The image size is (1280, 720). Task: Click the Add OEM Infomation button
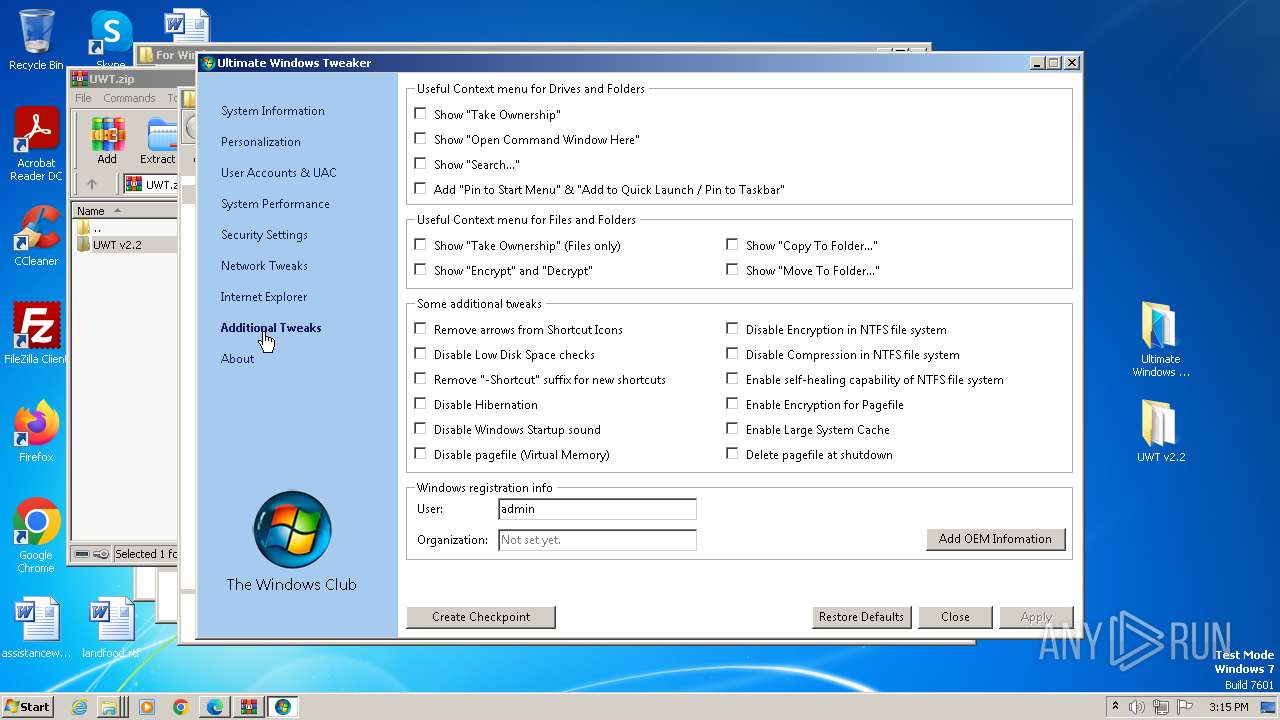pyautogui.click(x=995, y=539)
